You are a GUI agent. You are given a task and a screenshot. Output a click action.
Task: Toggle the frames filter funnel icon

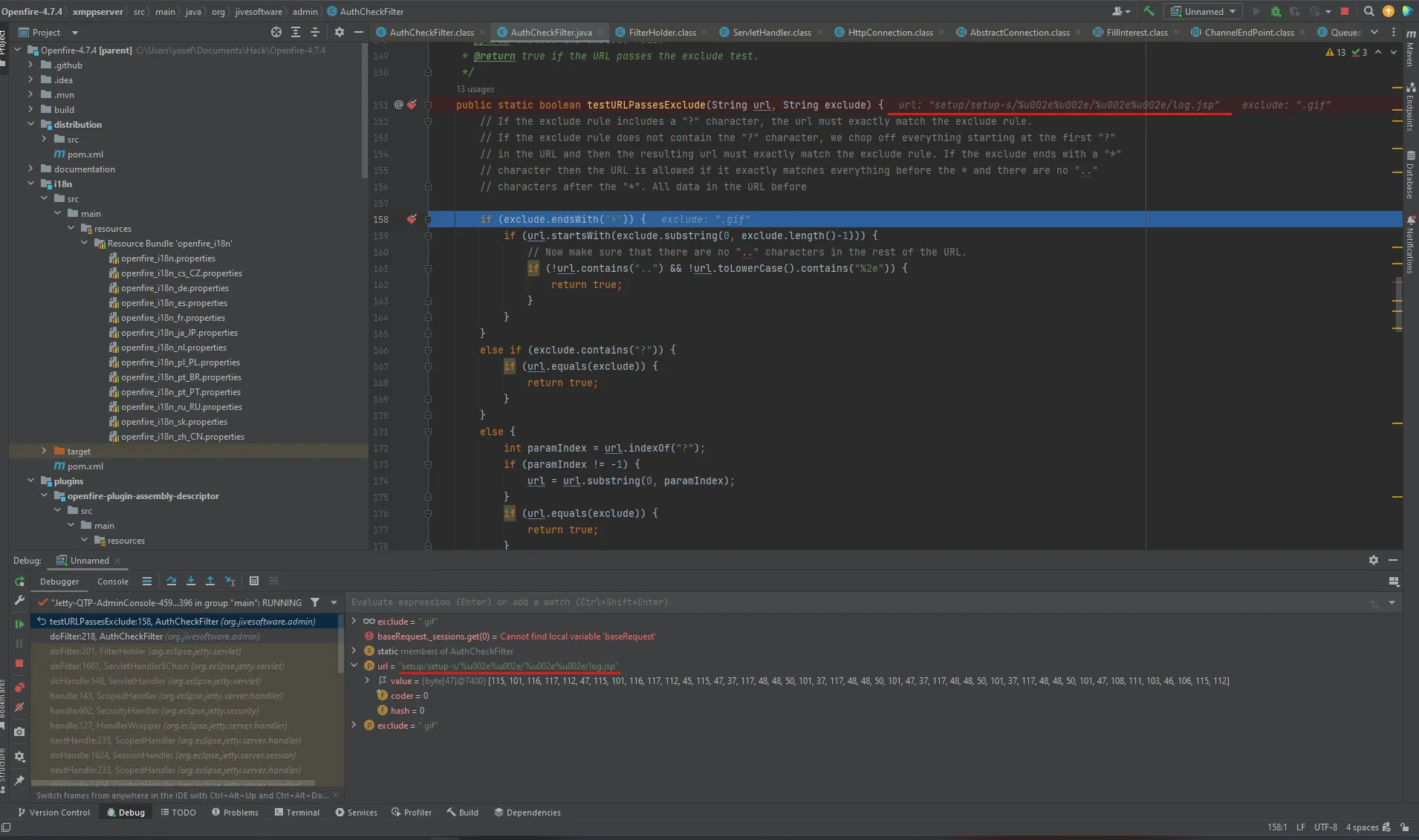coord(316,602)
